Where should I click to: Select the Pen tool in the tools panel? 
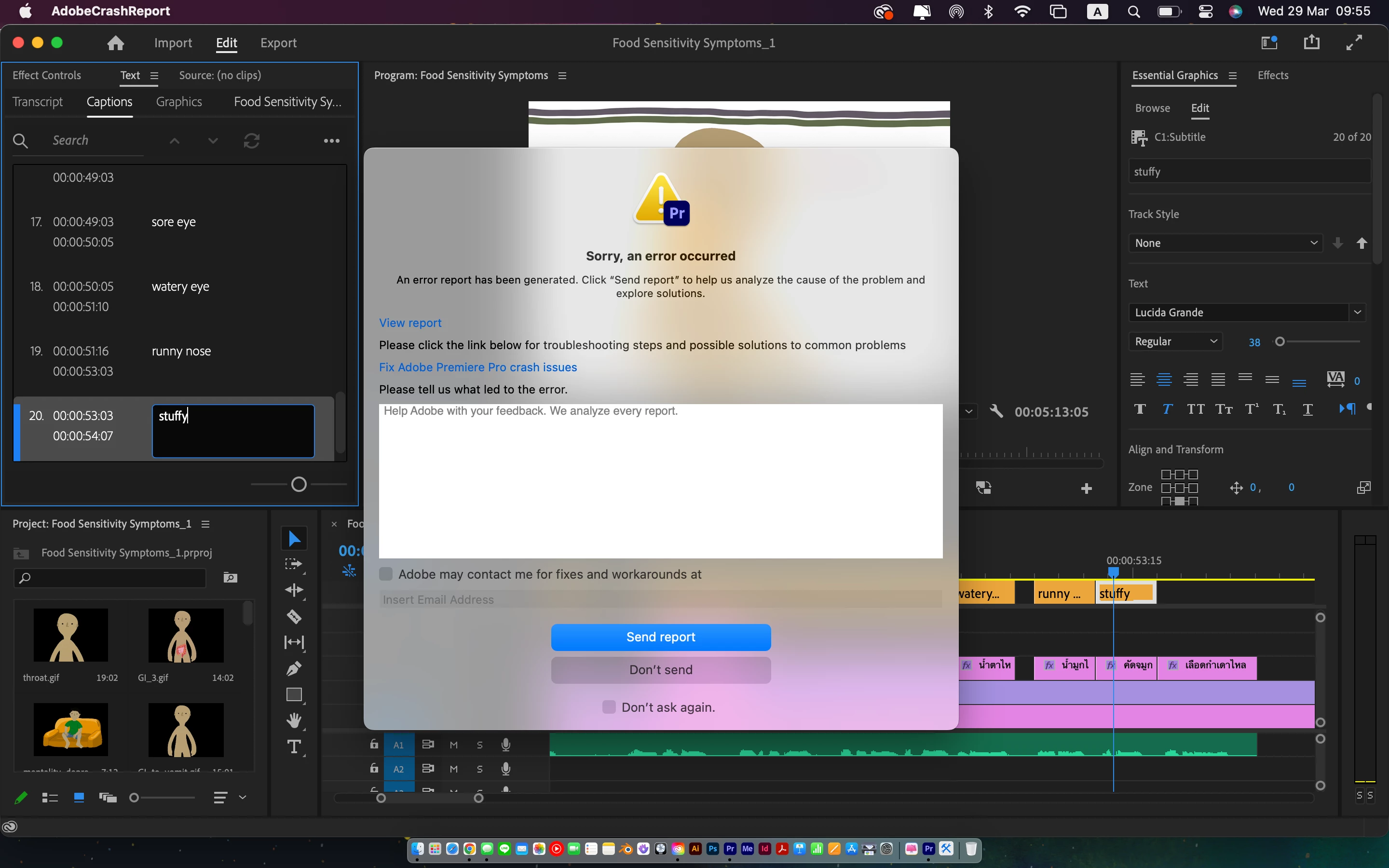[294, 668]
